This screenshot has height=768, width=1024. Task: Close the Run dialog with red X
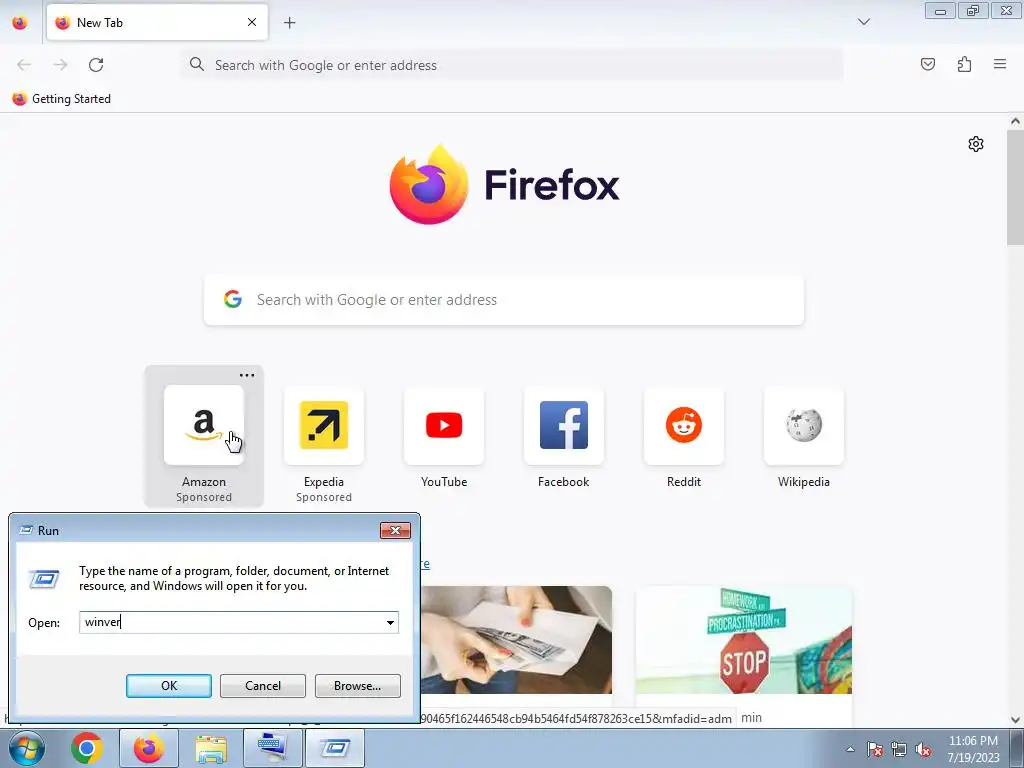click(x=395, y=530)
